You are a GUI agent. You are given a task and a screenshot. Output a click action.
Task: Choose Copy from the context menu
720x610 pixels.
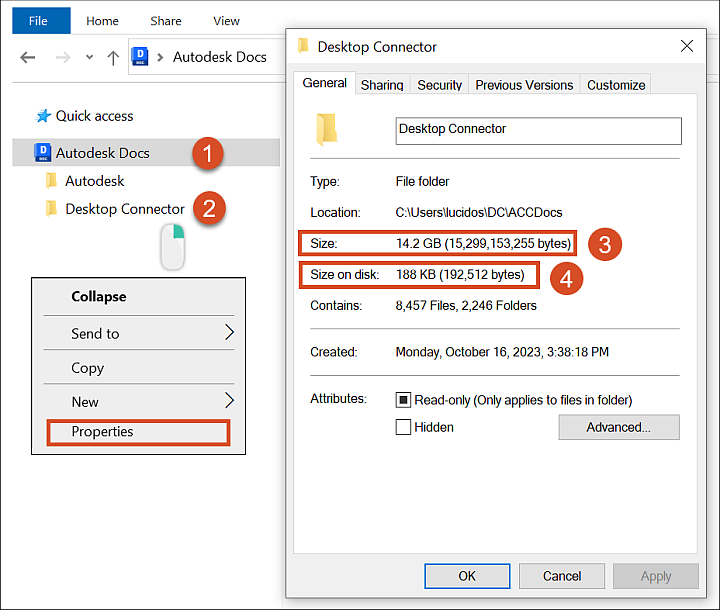88,368
